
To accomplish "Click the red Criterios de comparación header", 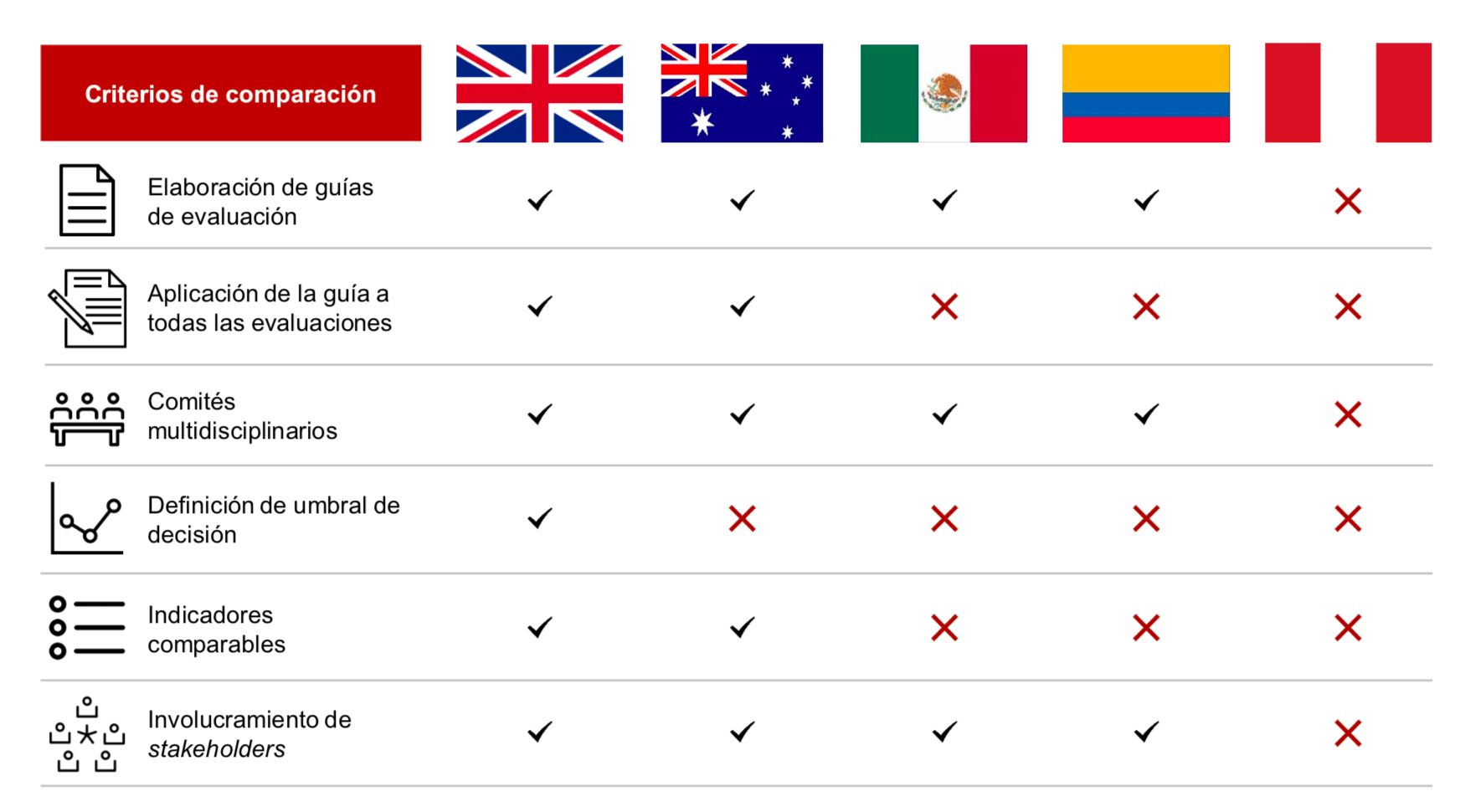I will point(231,94).
